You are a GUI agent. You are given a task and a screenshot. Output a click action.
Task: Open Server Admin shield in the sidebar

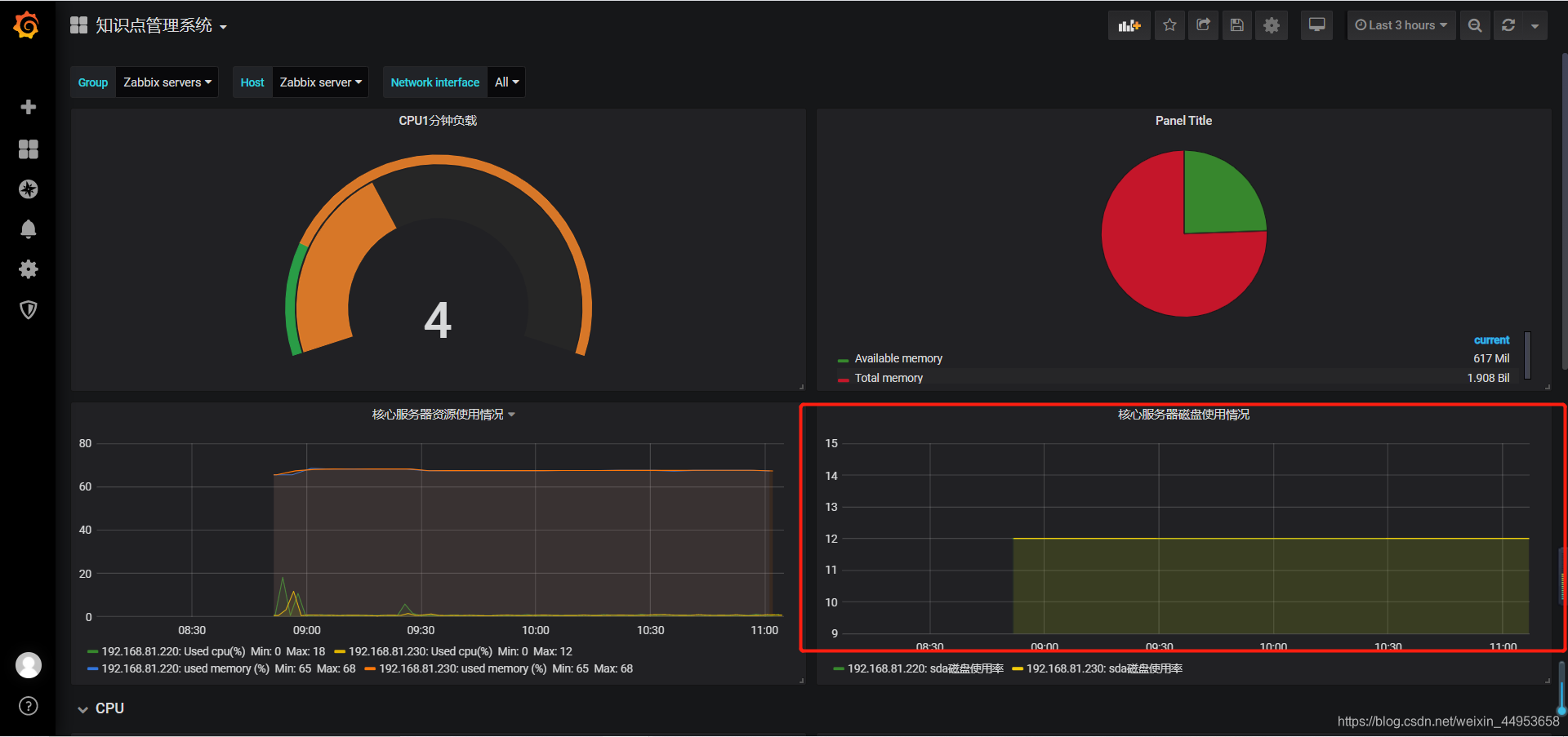pyautogui.click(x=29, y=309)
